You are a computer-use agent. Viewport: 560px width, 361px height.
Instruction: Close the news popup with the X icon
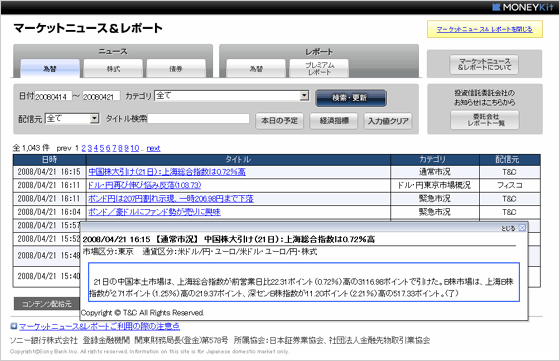click(522, 228)
